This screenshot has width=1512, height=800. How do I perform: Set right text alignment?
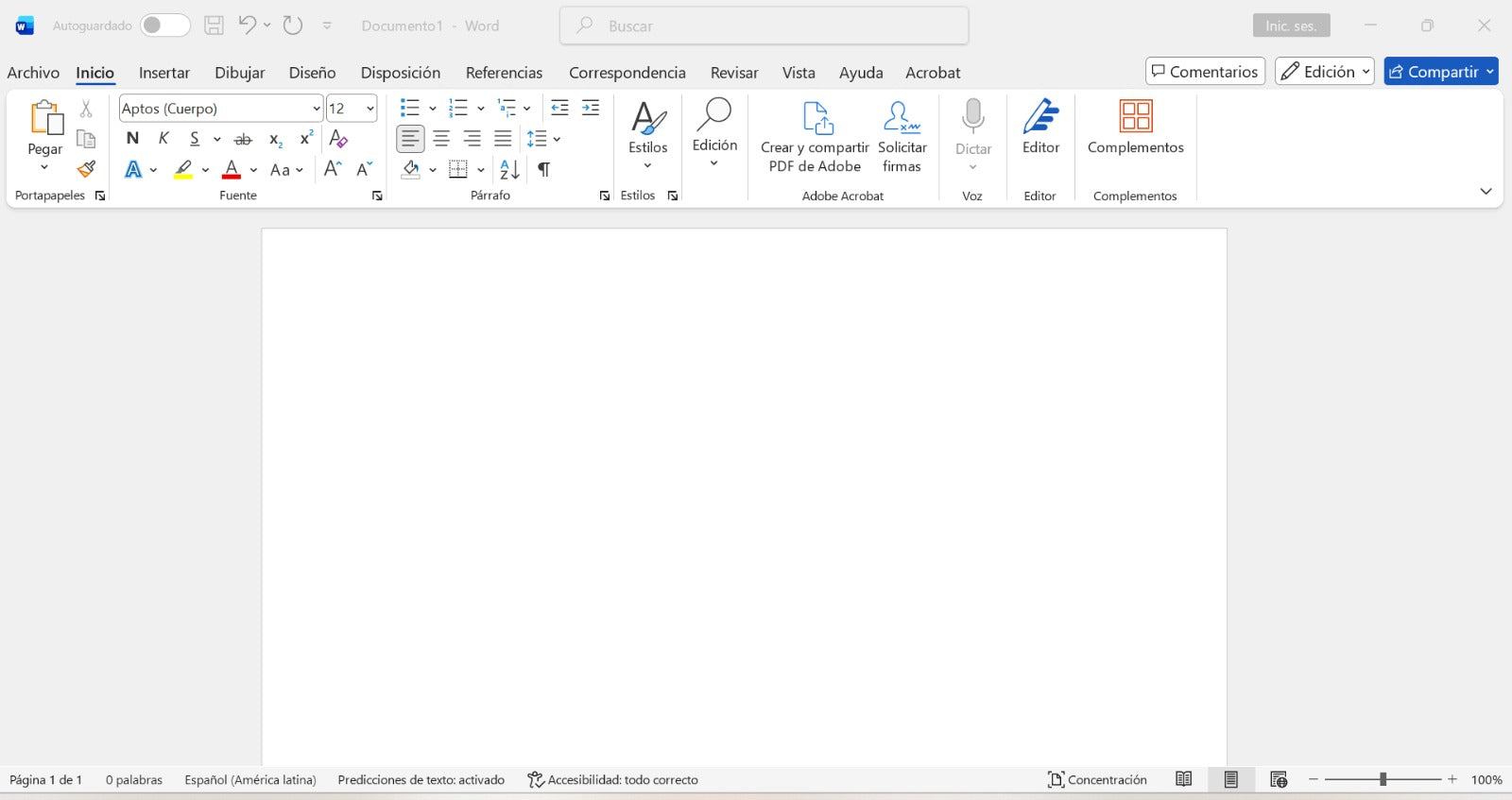tap(472, 139)
